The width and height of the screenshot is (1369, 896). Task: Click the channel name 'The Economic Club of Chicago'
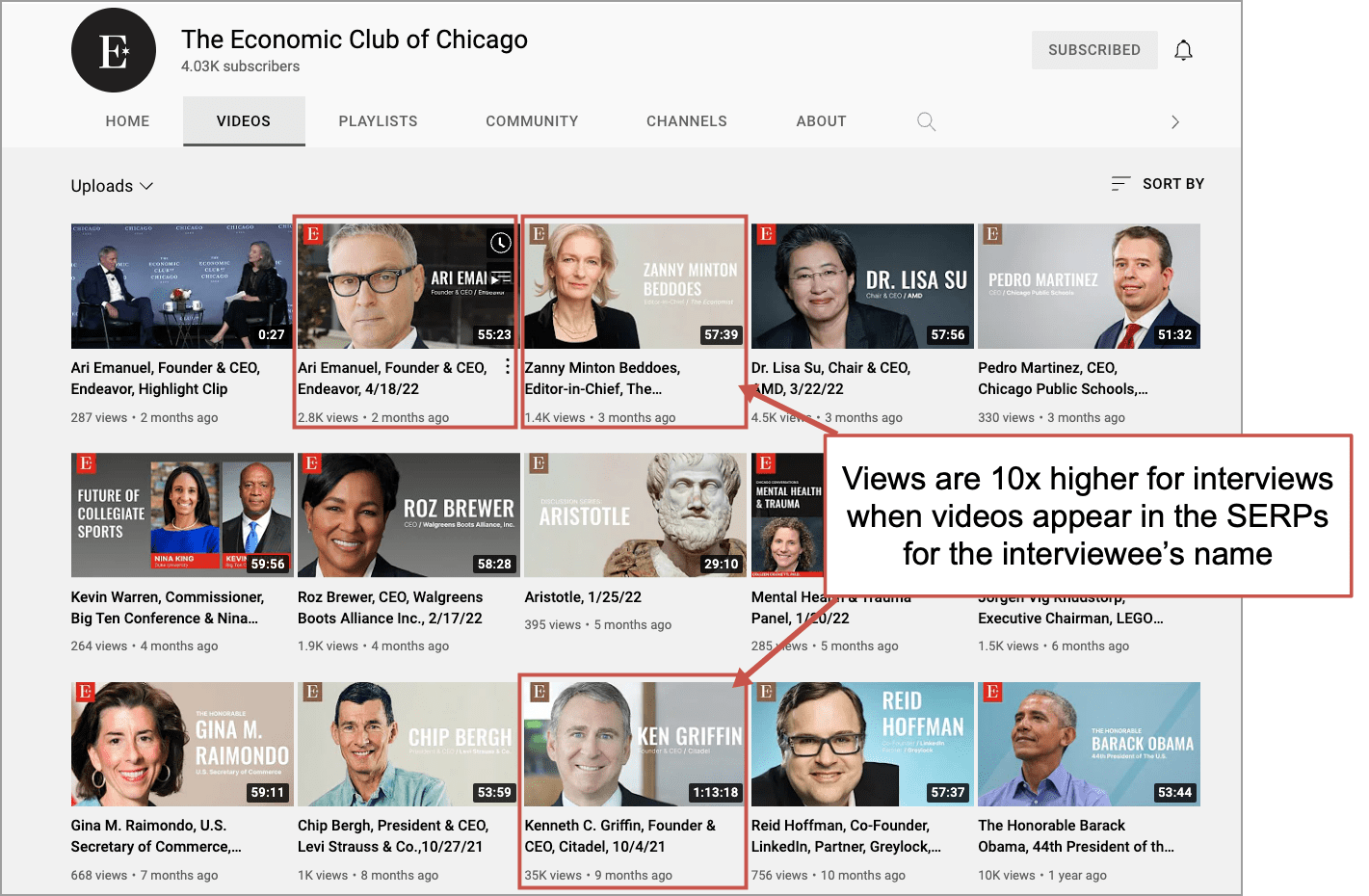tap(355, 40)
